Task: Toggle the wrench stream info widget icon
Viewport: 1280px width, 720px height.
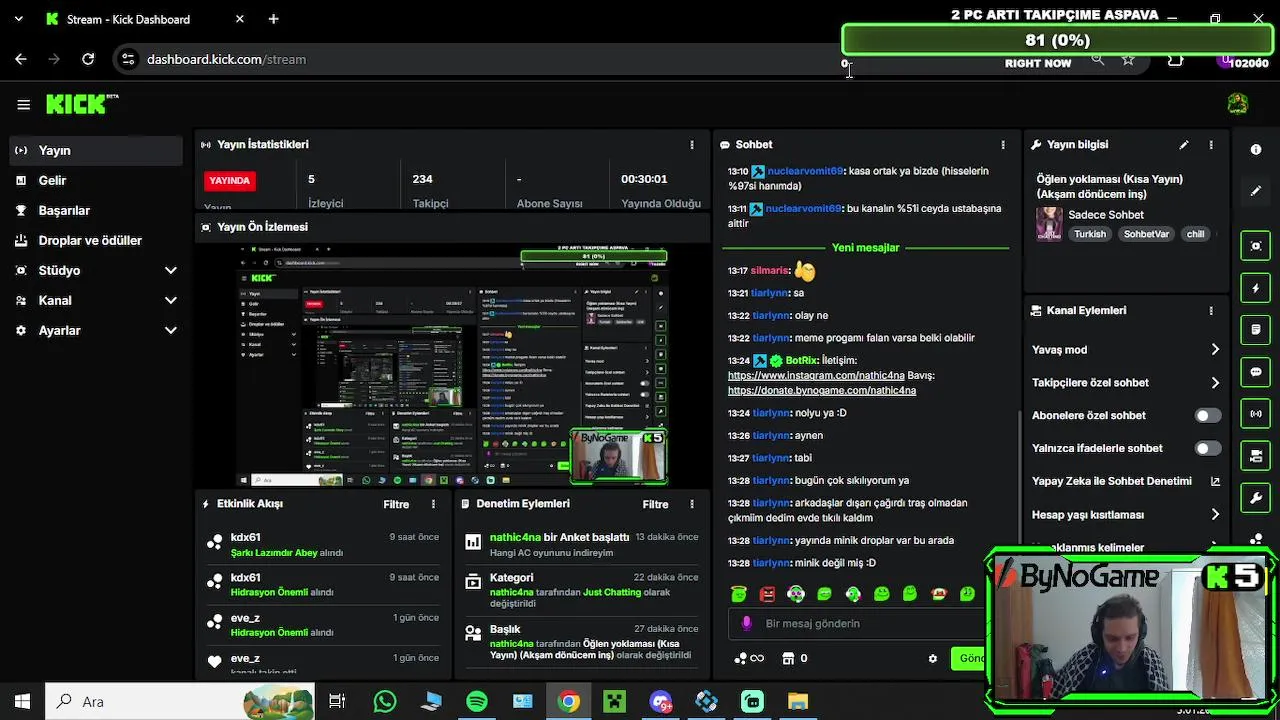Action: click(x=1256, y=498)
